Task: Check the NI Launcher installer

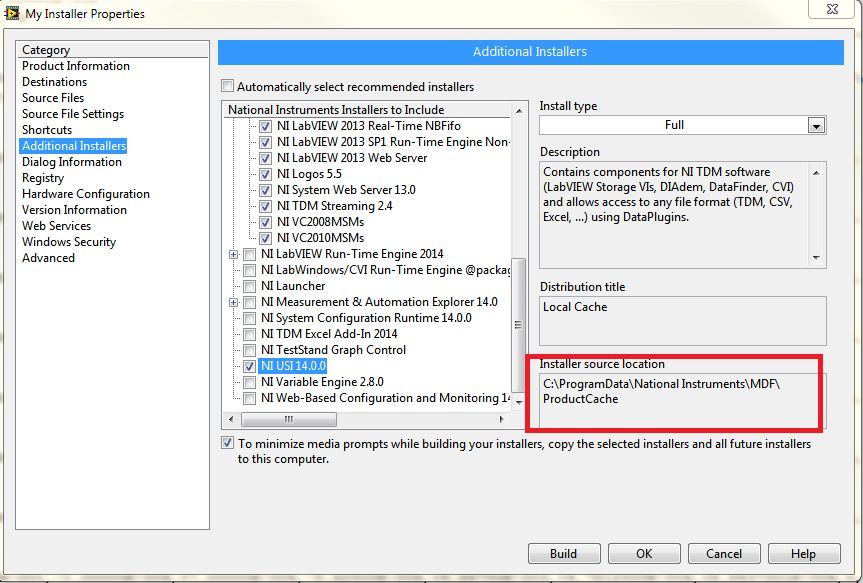Action: point(249,286)
